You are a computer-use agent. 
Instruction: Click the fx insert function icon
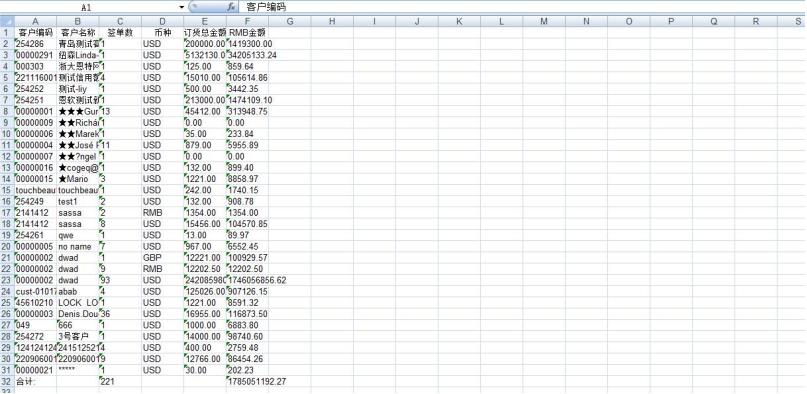click(231, 7)
